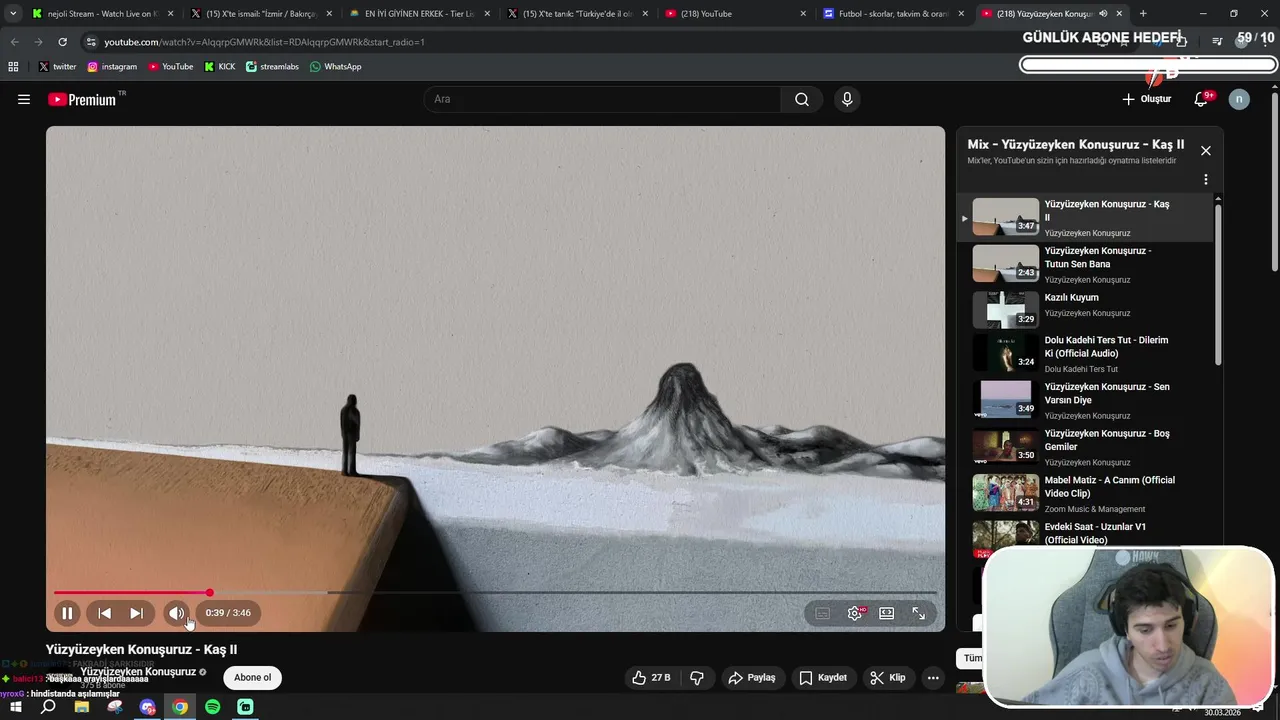Image resolution: width=1280 pixels, height=720 pixels.
Task: Switch to Futbol skorlar tab
Action: [893, 14]
